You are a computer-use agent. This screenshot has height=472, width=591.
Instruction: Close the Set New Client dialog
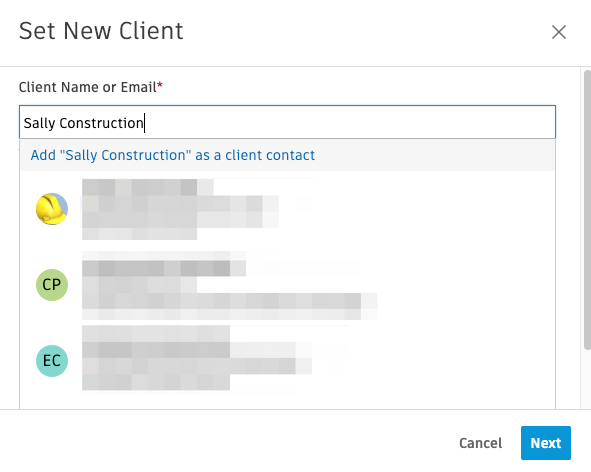coord(559,32)
